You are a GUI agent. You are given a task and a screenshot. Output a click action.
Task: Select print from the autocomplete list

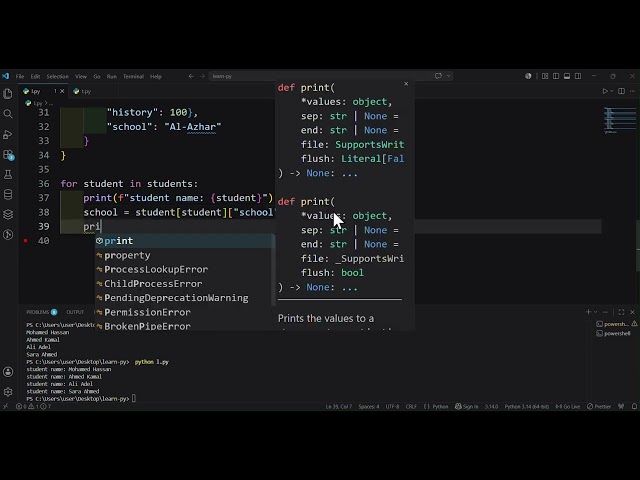click(184, 241)
